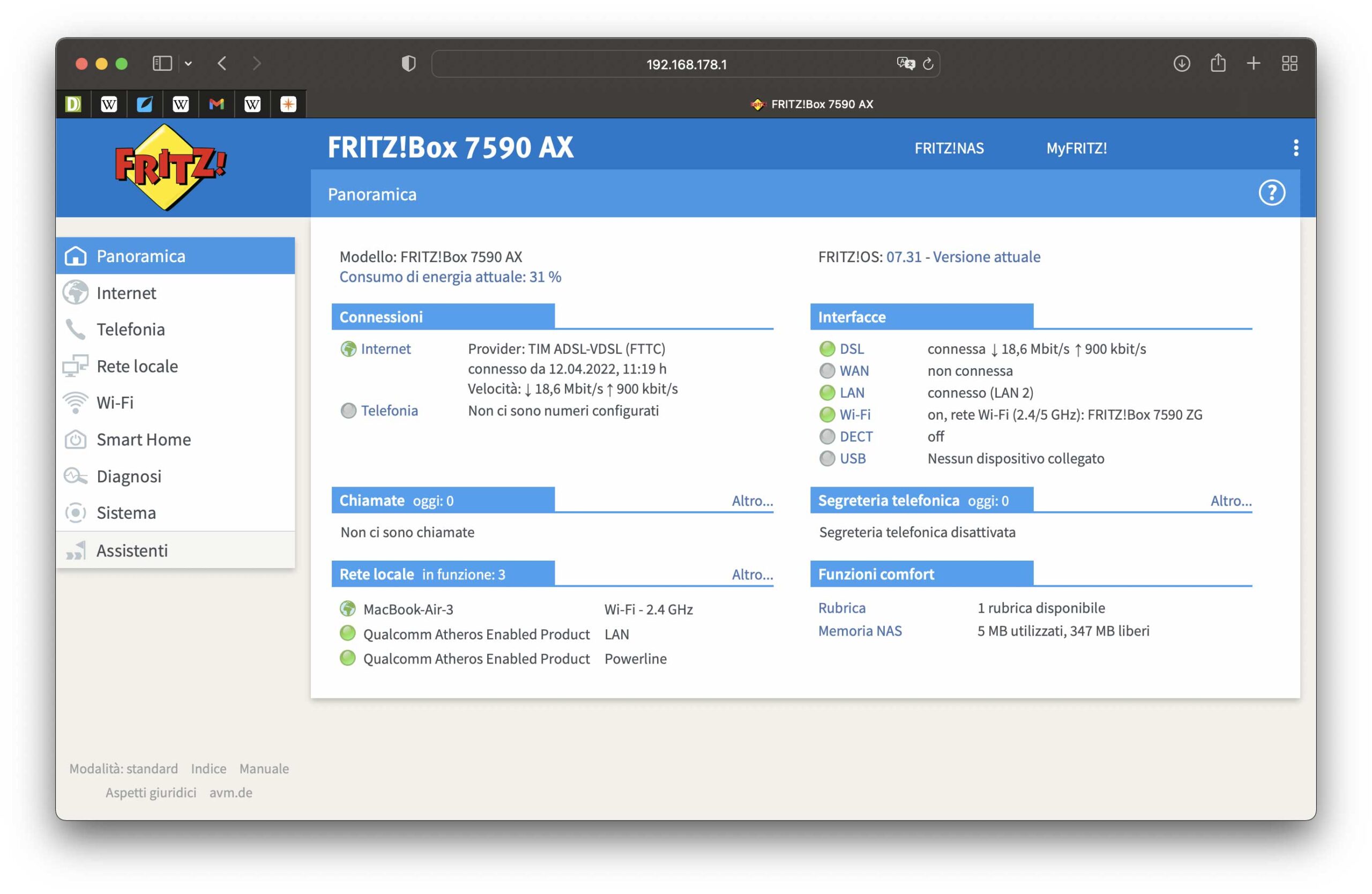Click the energy consumption link
The width and height of the screenshot is (1372, 894).
pyautogui.click(x=450, y=277)
